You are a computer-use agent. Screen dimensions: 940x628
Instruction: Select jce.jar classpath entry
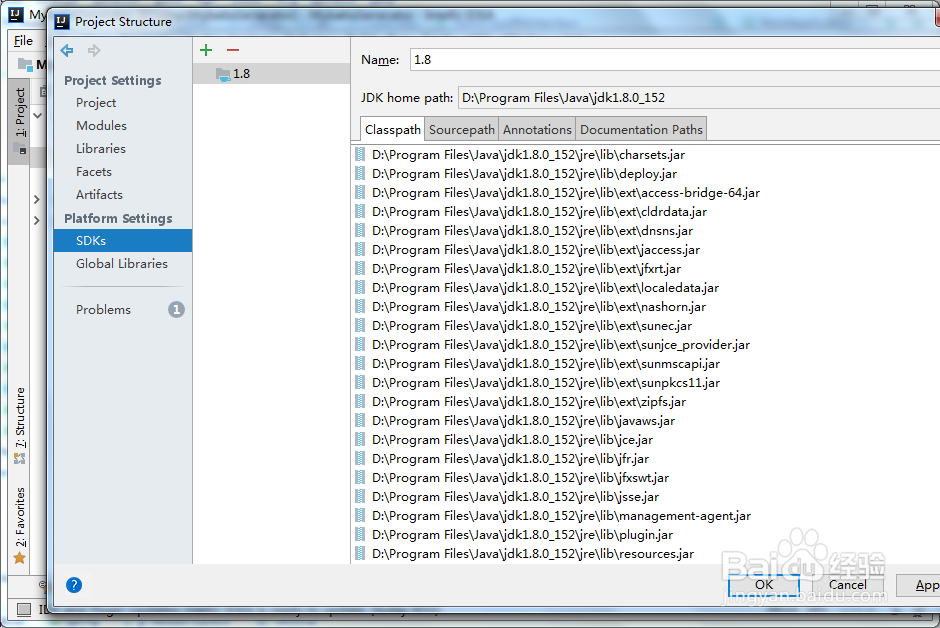tap(513, 440)
